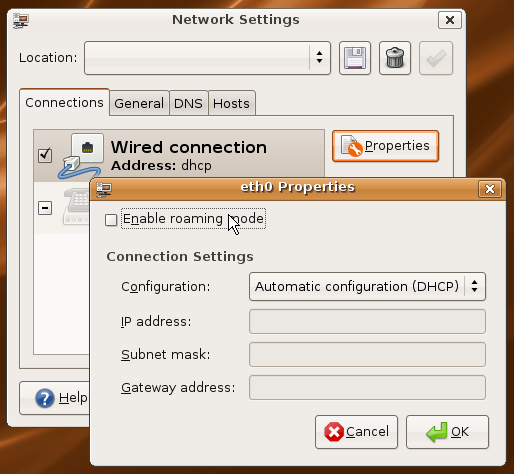Close the eth0 Properties window
The image size is (514, 474).
click(490, 189)
